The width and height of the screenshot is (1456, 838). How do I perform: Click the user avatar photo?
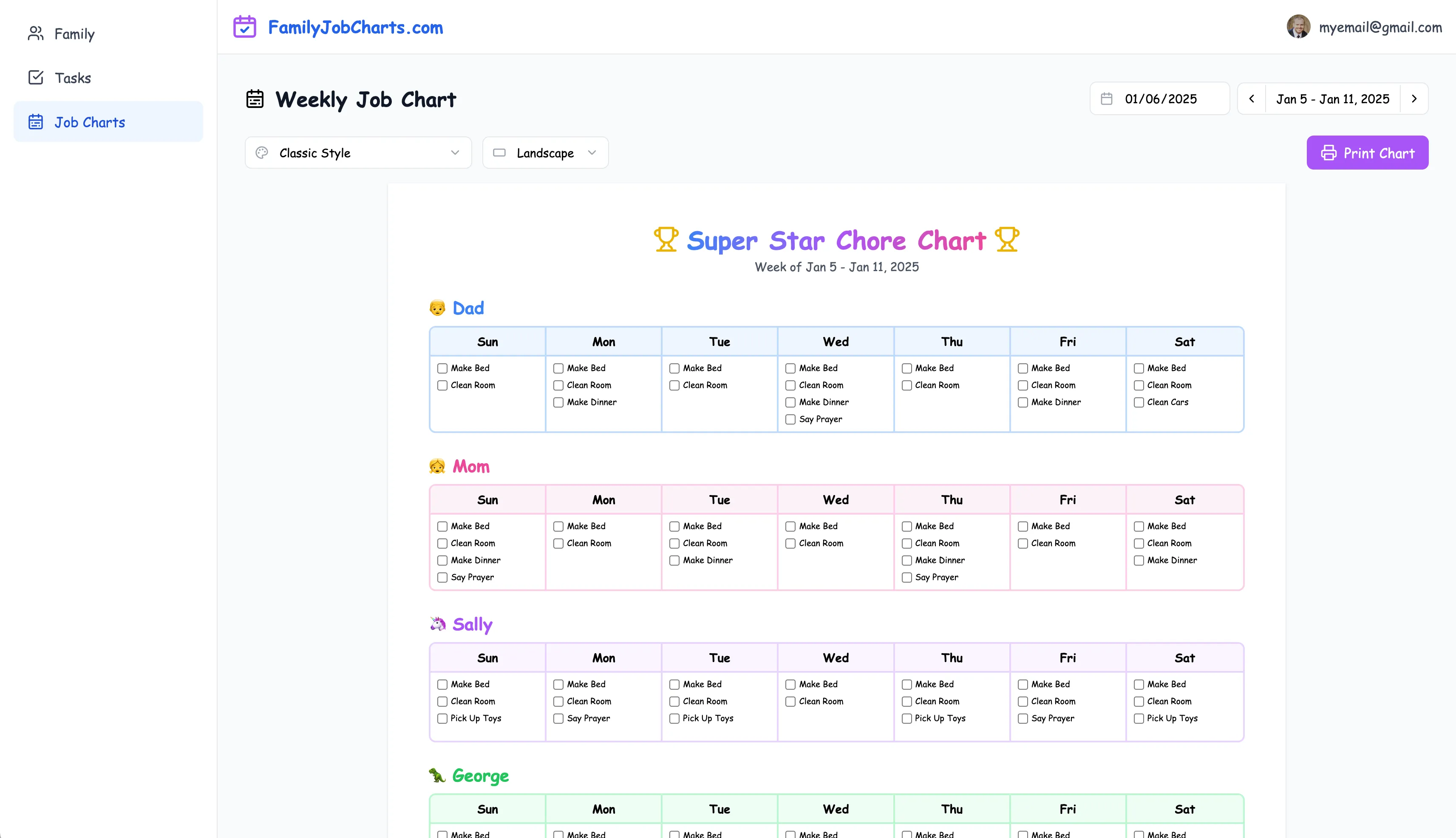(x=1298, y=26)
